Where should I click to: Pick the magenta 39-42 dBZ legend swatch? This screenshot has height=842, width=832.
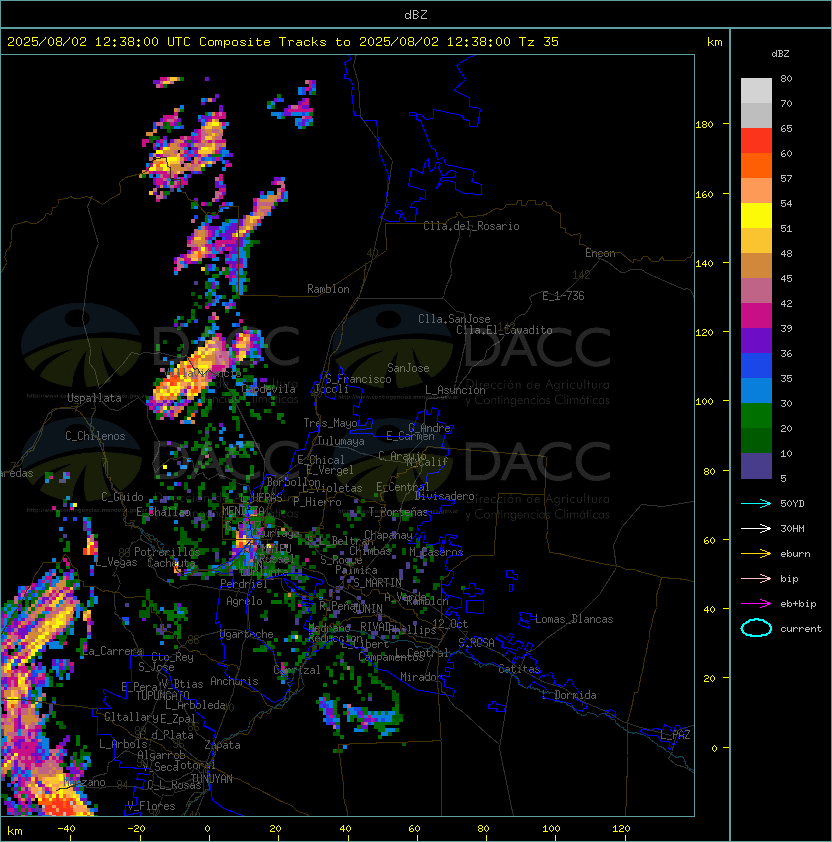click(756, 316)
